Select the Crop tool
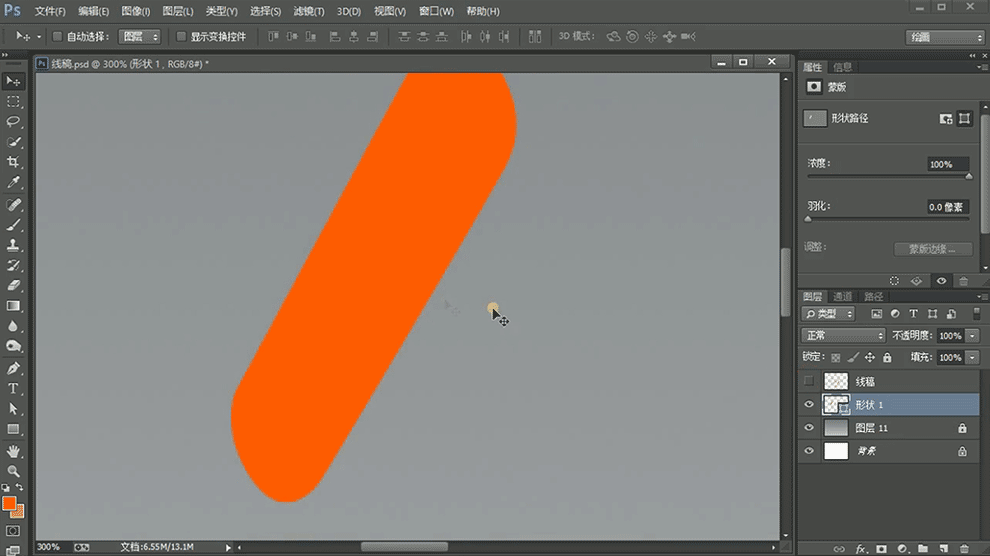The height and width of the screenshot is (556, 990). (x=13, y=162)
